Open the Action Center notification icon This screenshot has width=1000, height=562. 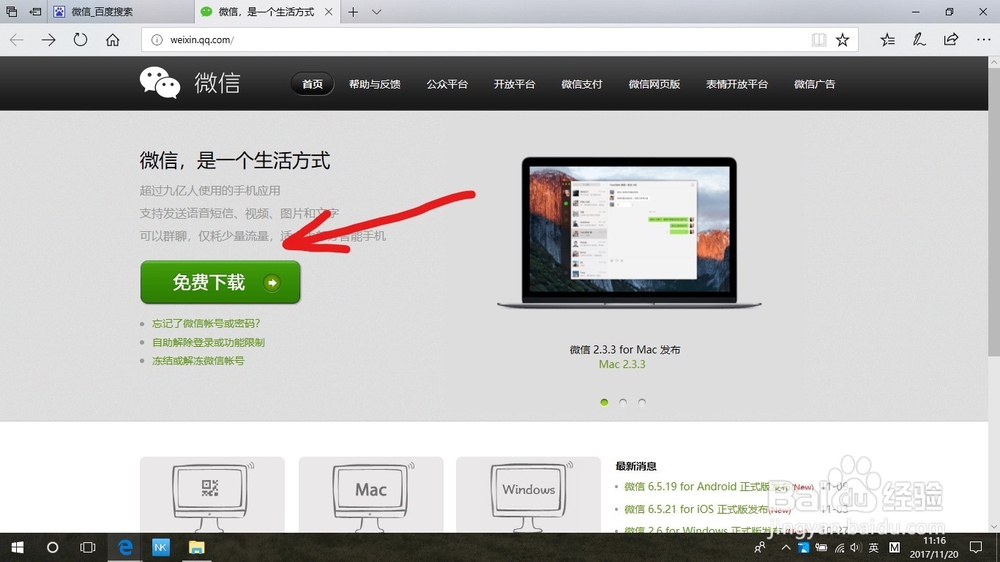(x=976, y=547)
